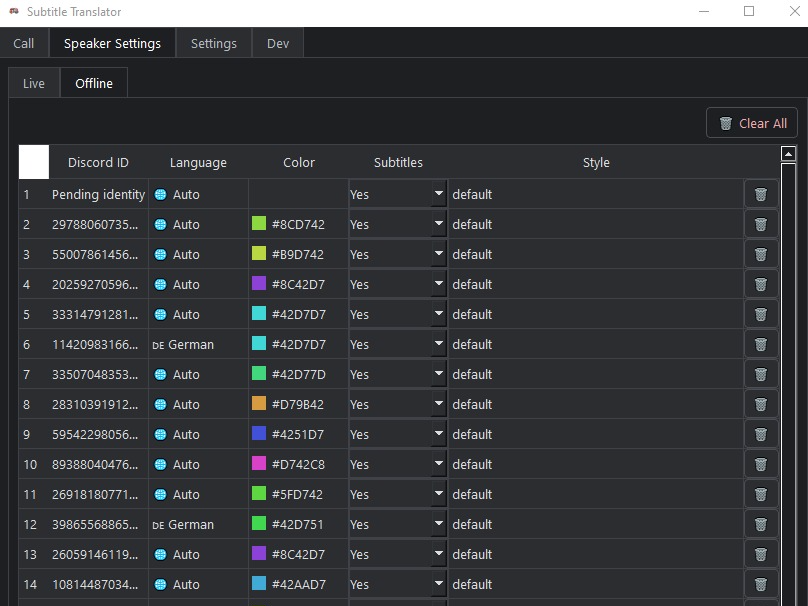Delete speaker 33314791281 using trash icon
The image size is (808, 606).
[x=761, y=314]
